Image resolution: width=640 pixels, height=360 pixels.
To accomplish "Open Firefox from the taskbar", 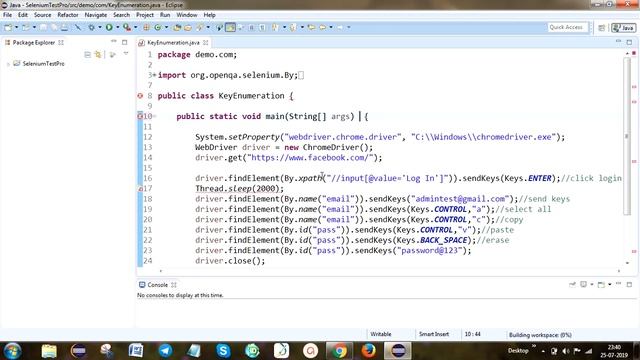I will [x=369, y=351].
